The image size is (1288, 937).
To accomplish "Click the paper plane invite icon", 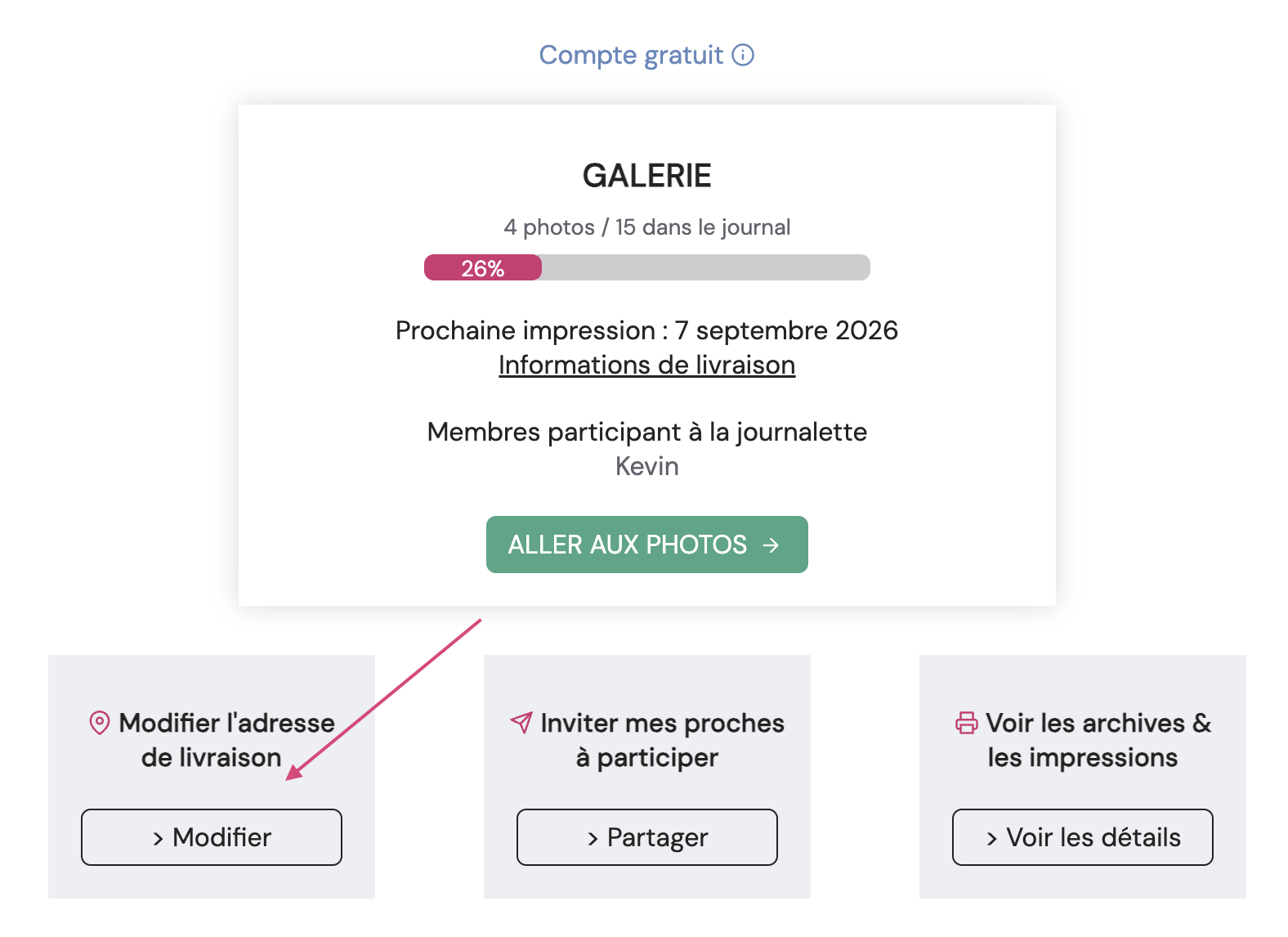I will [521, 722].
